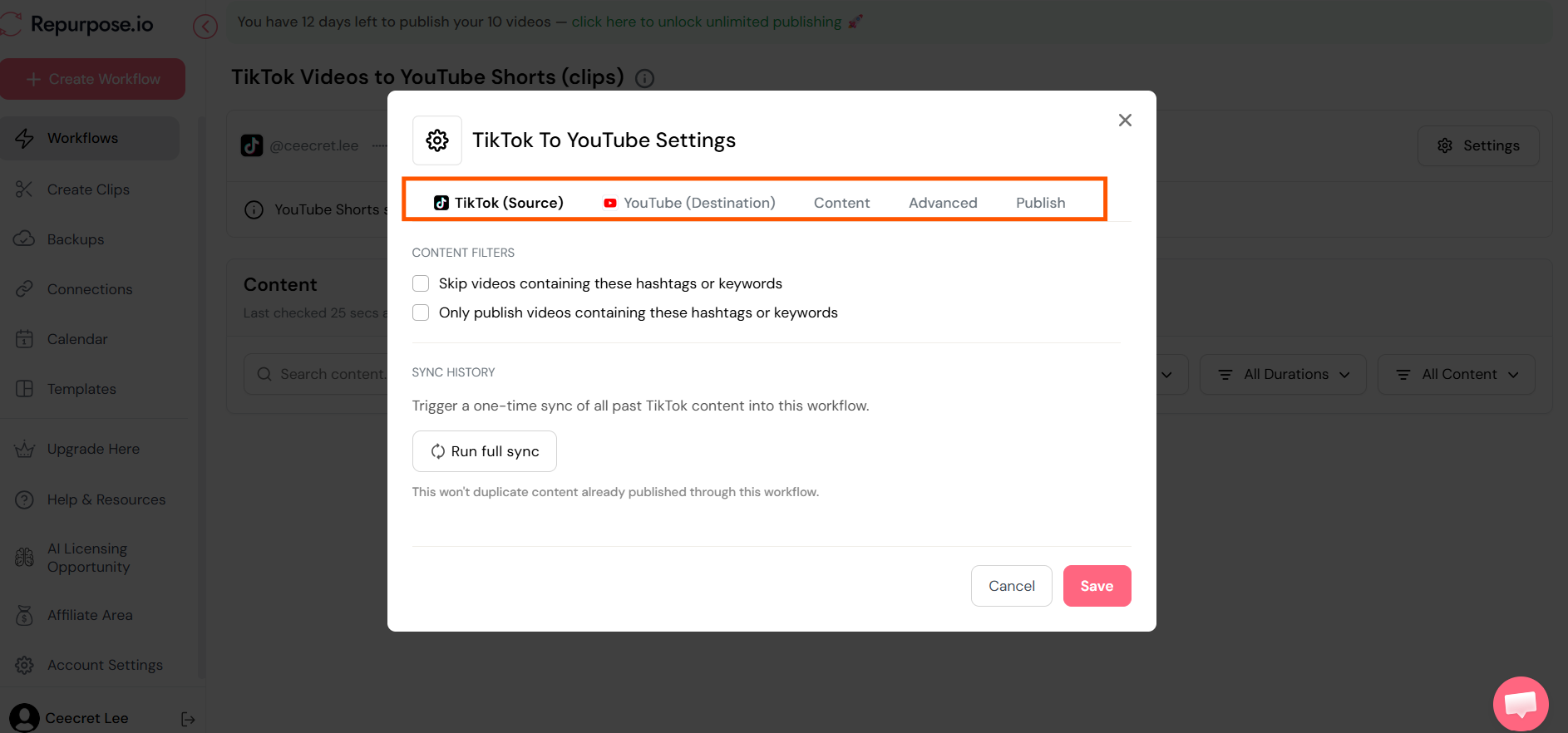Click the Help & Resources question mark icon

coord(24,499)
